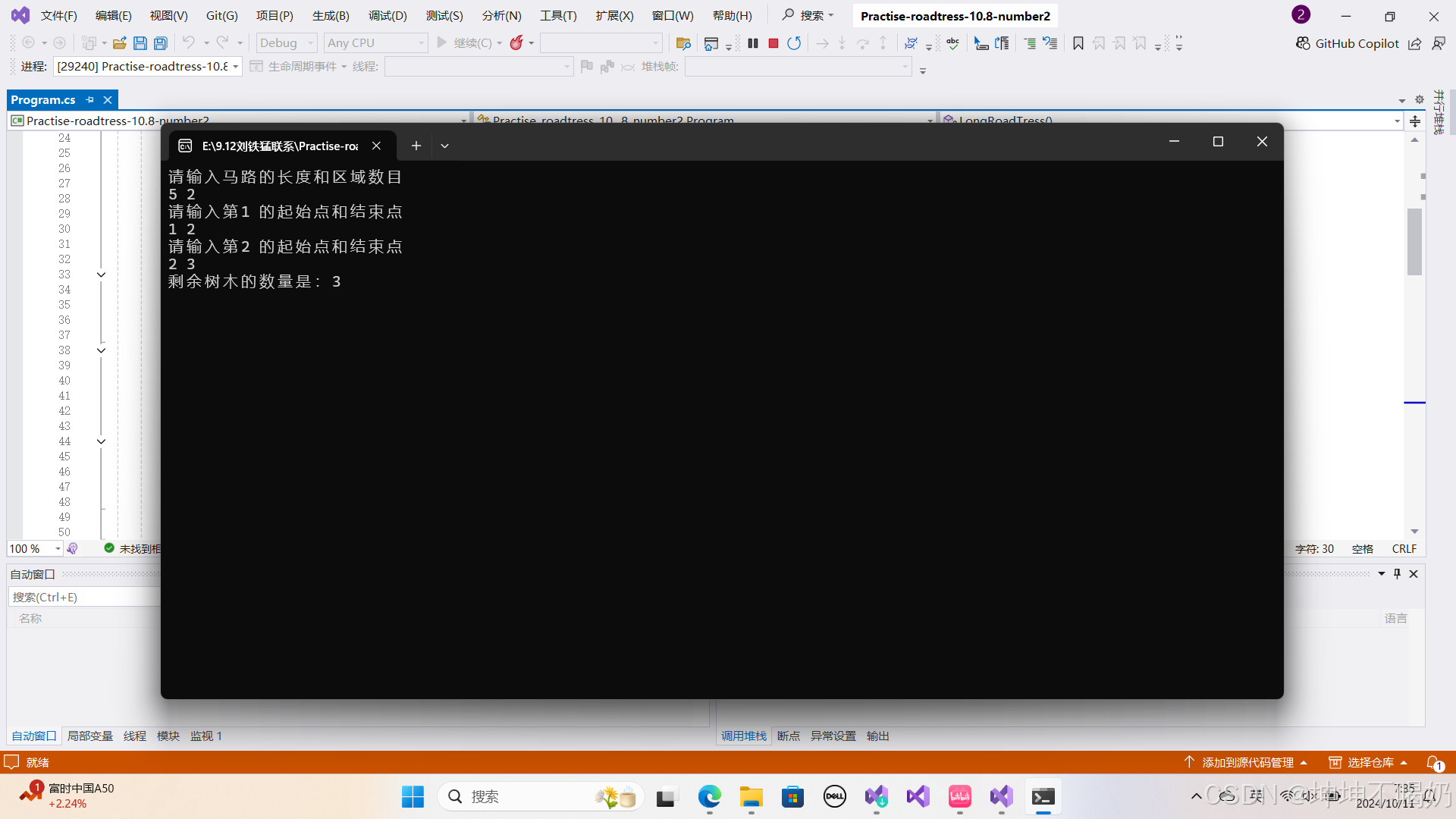Toggle pin on Program.cs tab
The image size is (1456, 819).
90,100
